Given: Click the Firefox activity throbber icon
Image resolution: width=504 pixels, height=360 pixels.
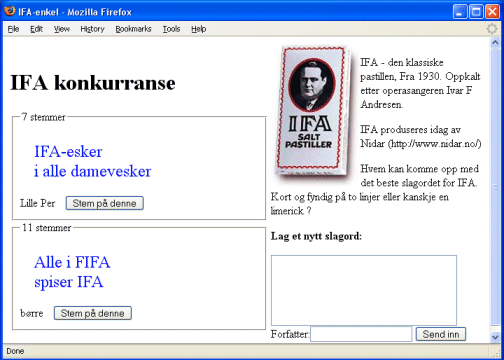Looking at the screenshot, I should point(492,29).
